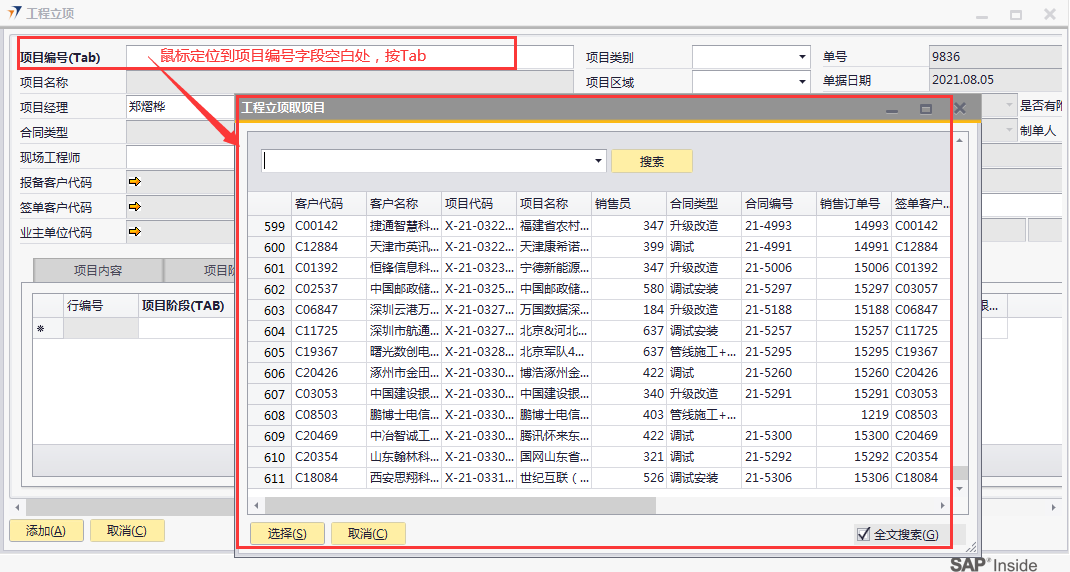Click the 添加(A) button in the main window
This screenshot has height=572, width=1070.
tap(45, 531)
